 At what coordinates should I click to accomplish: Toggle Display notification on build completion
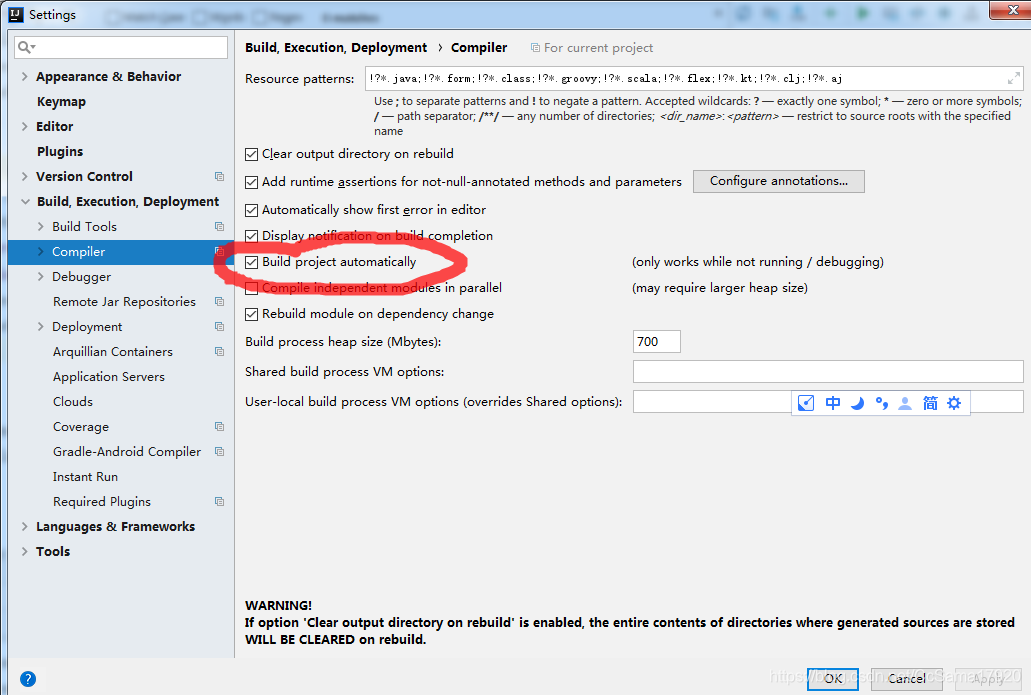[251, 236]
